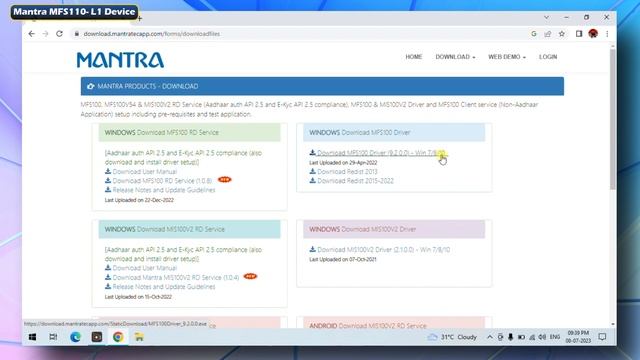The height and width of the screenshot is (360, 640).
Task: Open the Chrome profile avatar
Action: pos(593,34)
